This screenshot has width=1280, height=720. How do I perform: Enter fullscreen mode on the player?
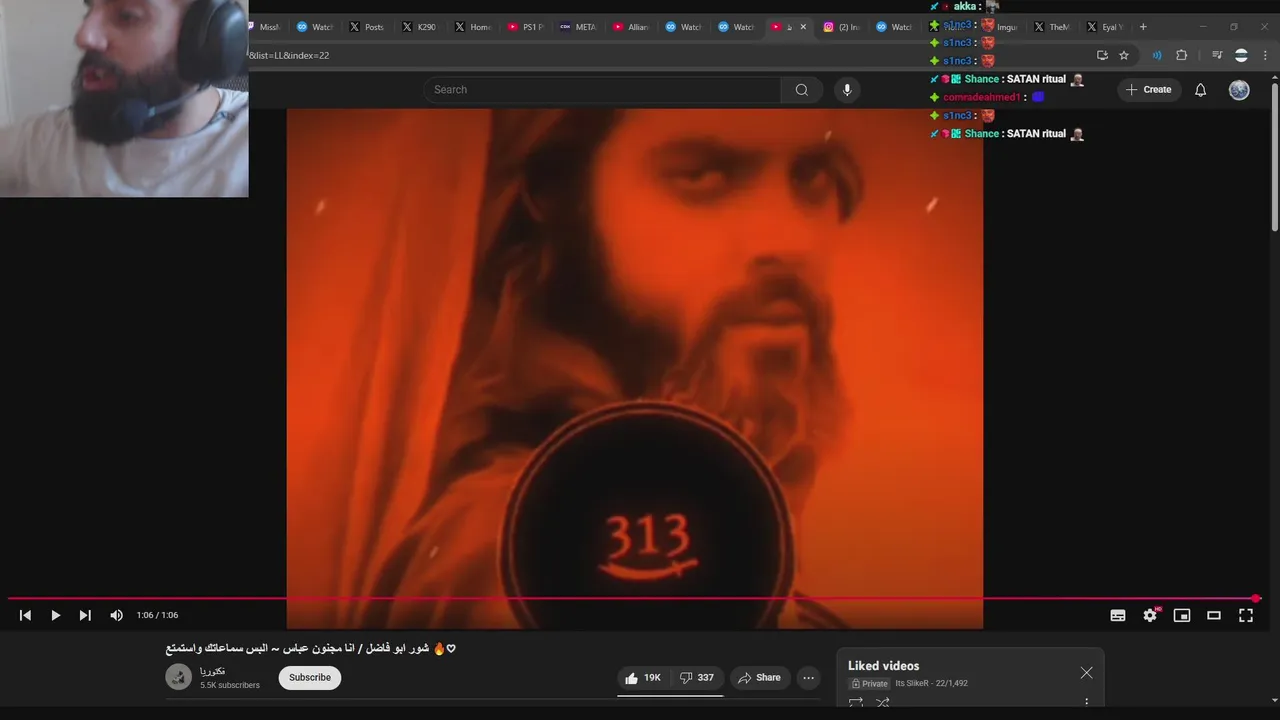tap(1246, 616)
